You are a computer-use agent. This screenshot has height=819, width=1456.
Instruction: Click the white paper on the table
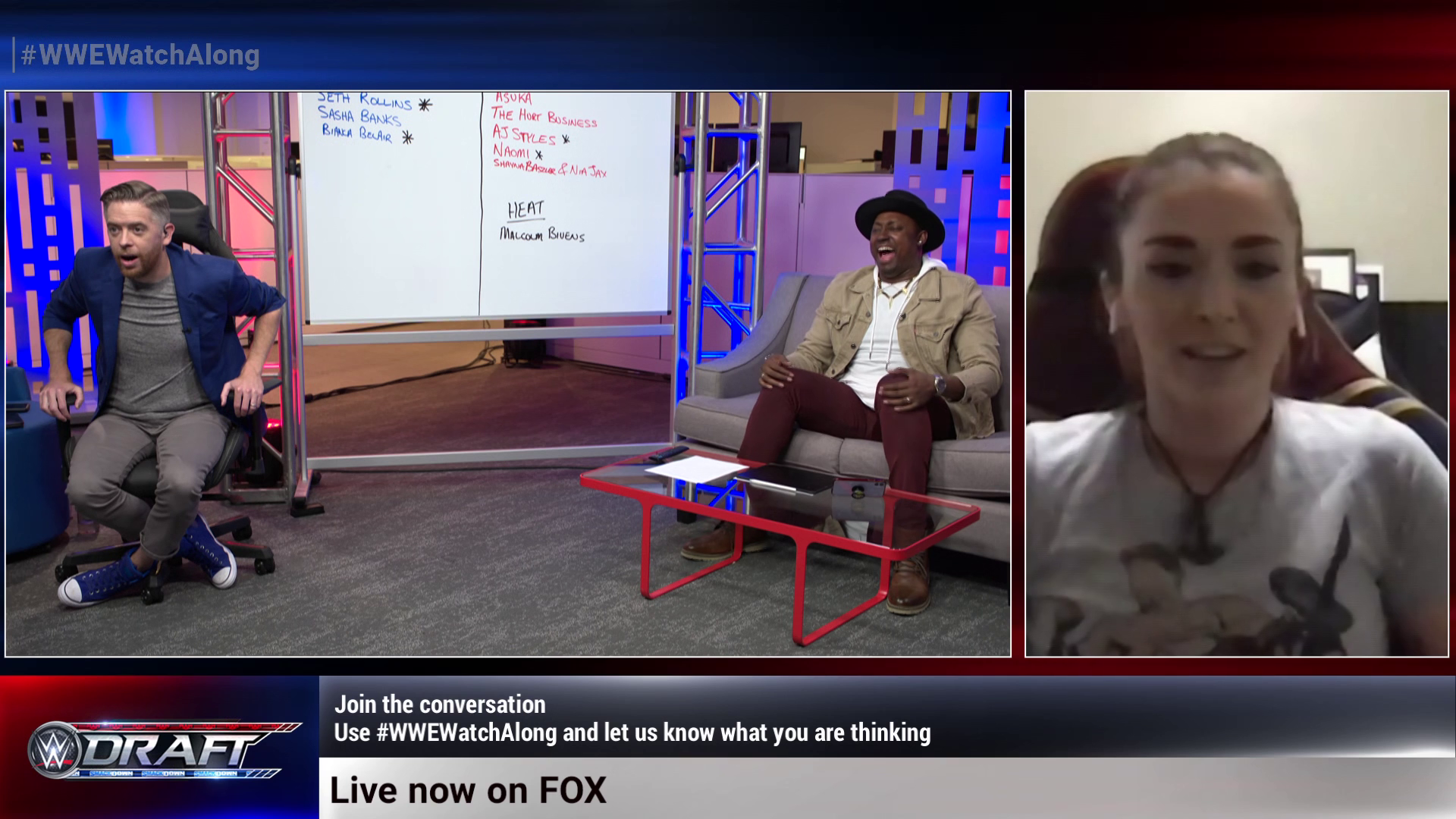click(x=696, y=468)
